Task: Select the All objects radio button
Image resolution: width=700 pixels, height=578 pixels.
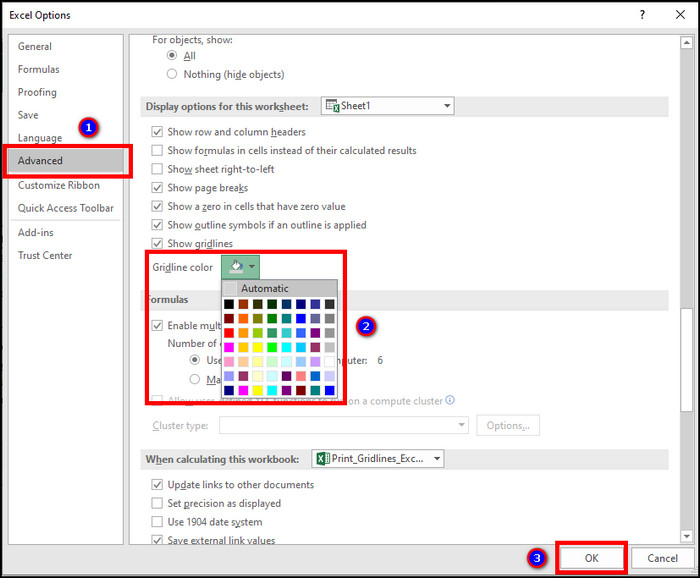Action: coord(172,55)
